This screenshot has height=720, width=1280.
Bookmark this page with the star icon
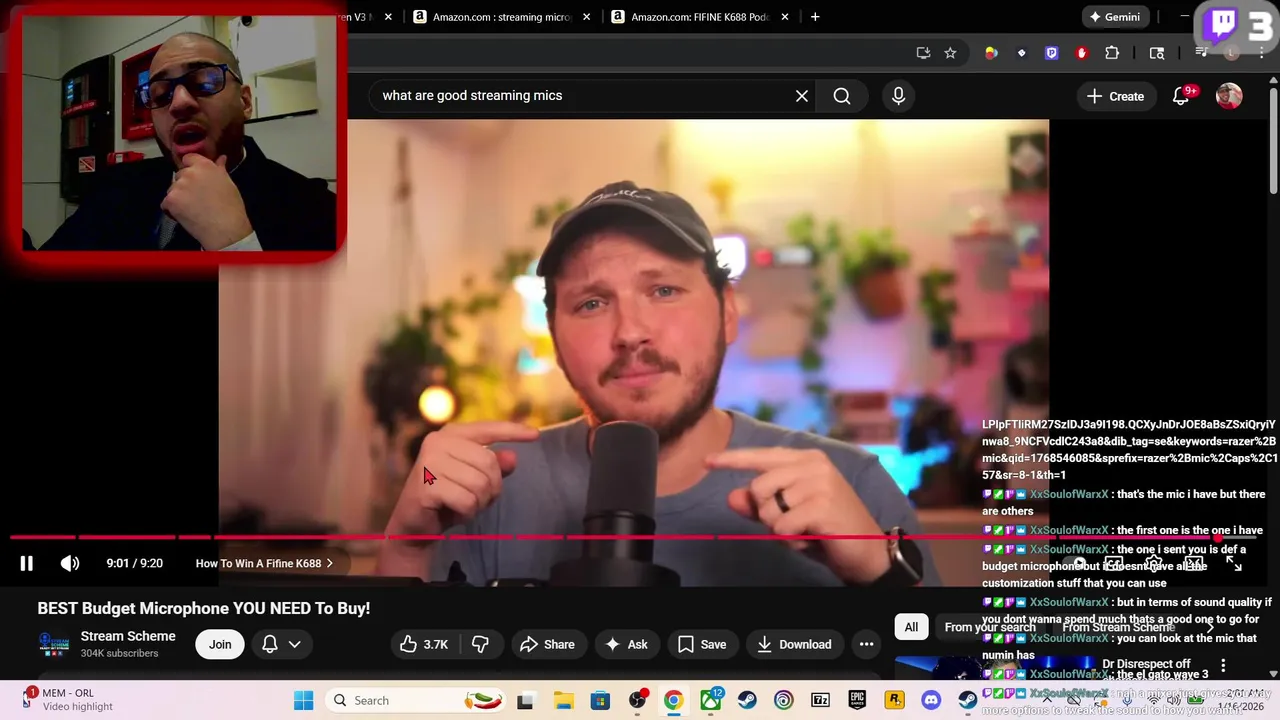950,53
